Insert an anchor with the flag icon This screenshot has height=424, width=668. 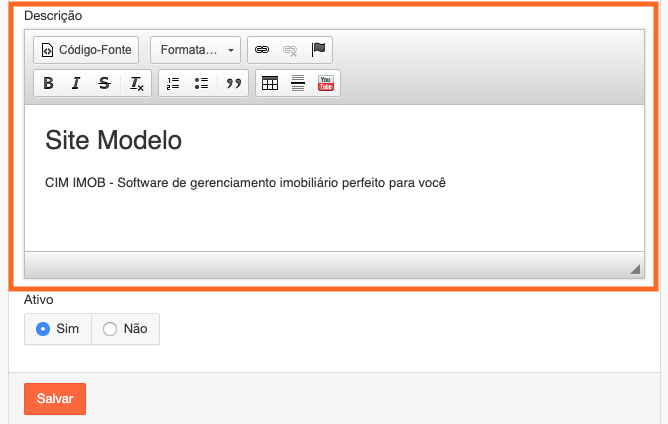point(318,49)
